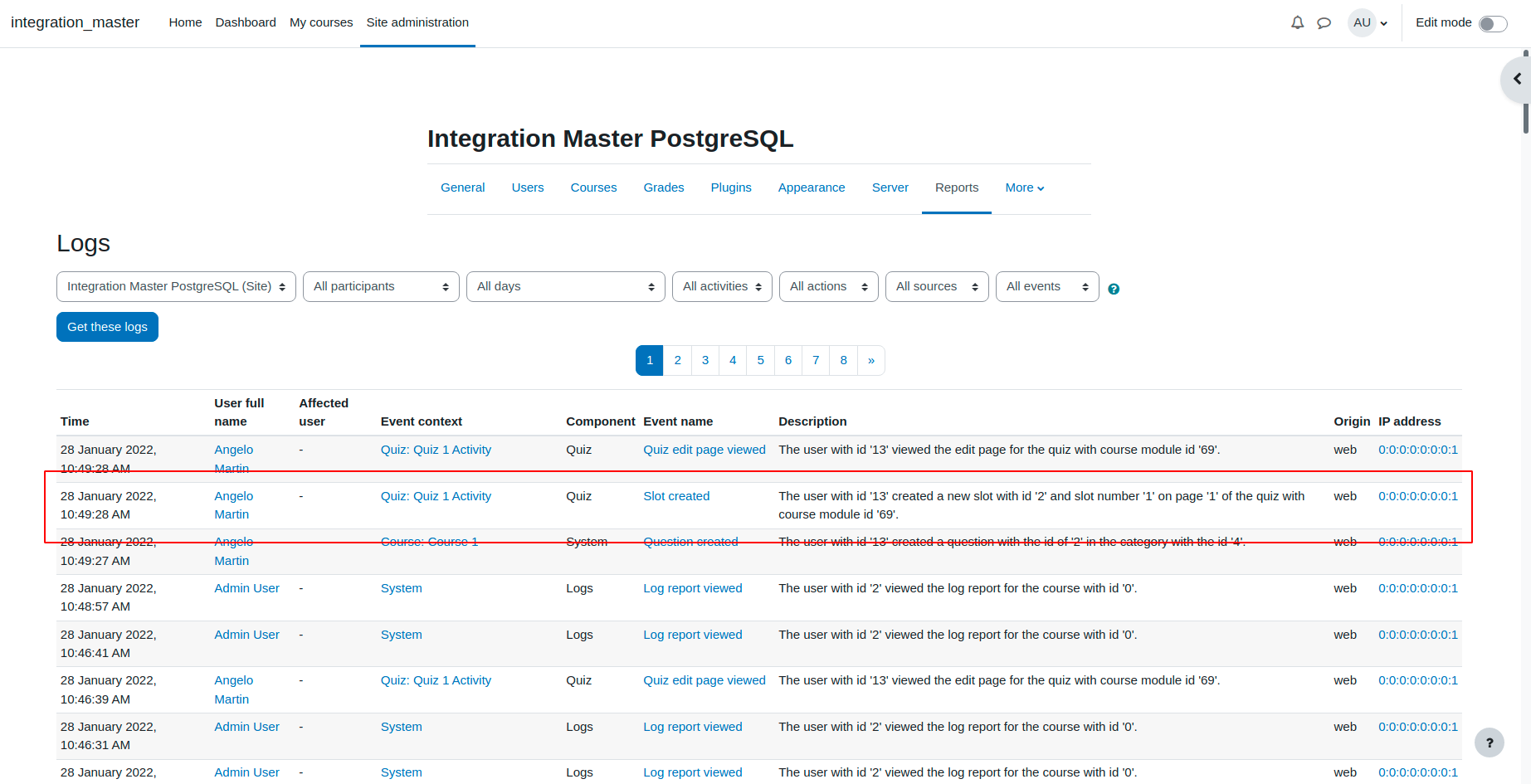Screen dimensions: 1531x784
Task: Open Angelo Martin in Slot created row
Action: pos(233,505)
